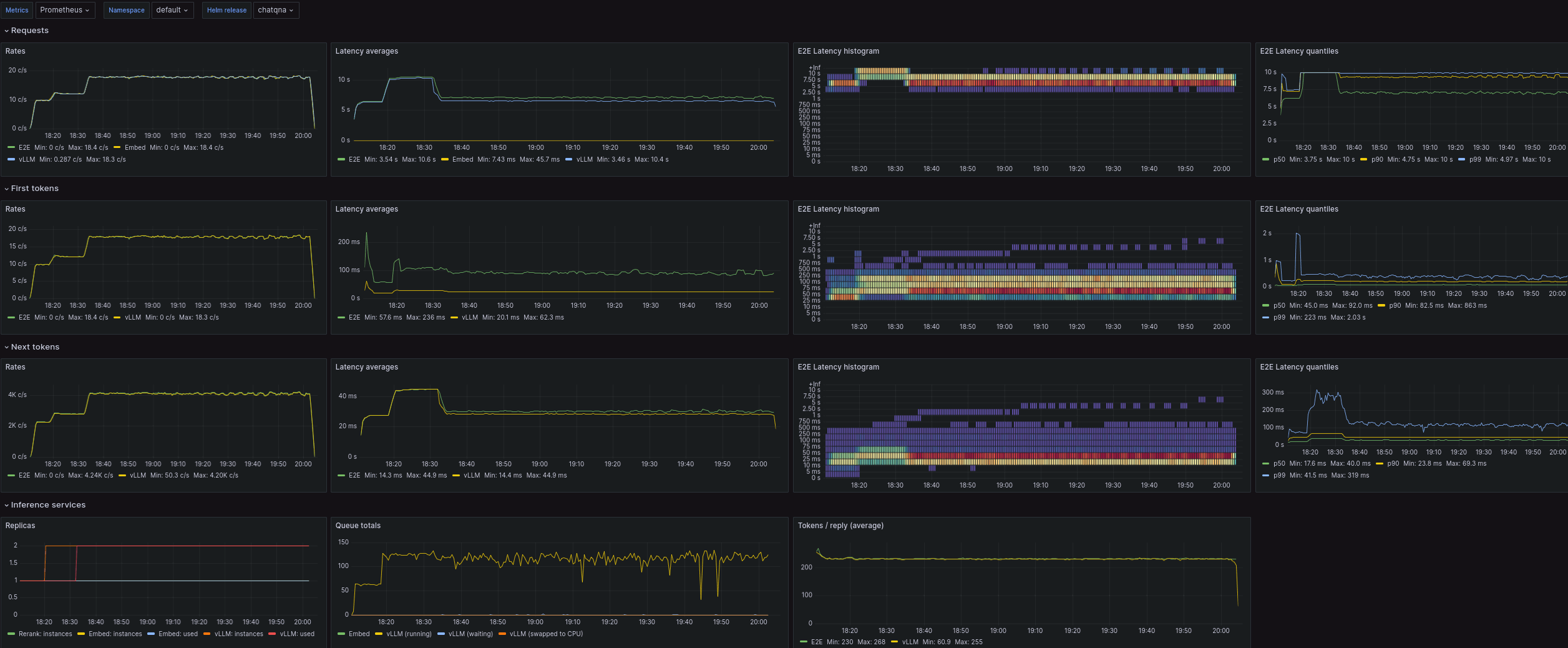Toggle p99 series in Requests Latency quantiles

[1475, 160]
